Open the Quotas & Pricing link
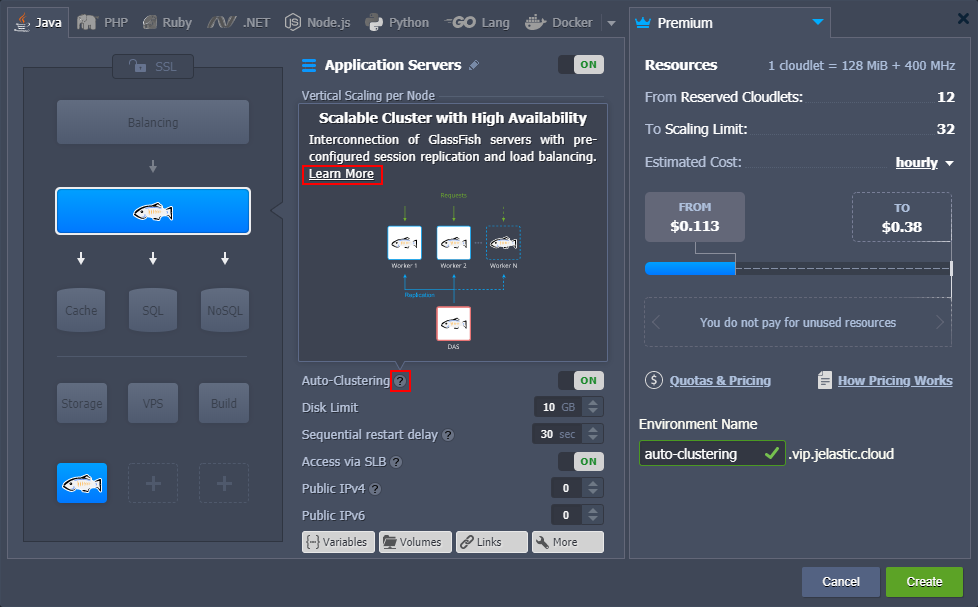 pyautogui.click(x=720, y=381)
